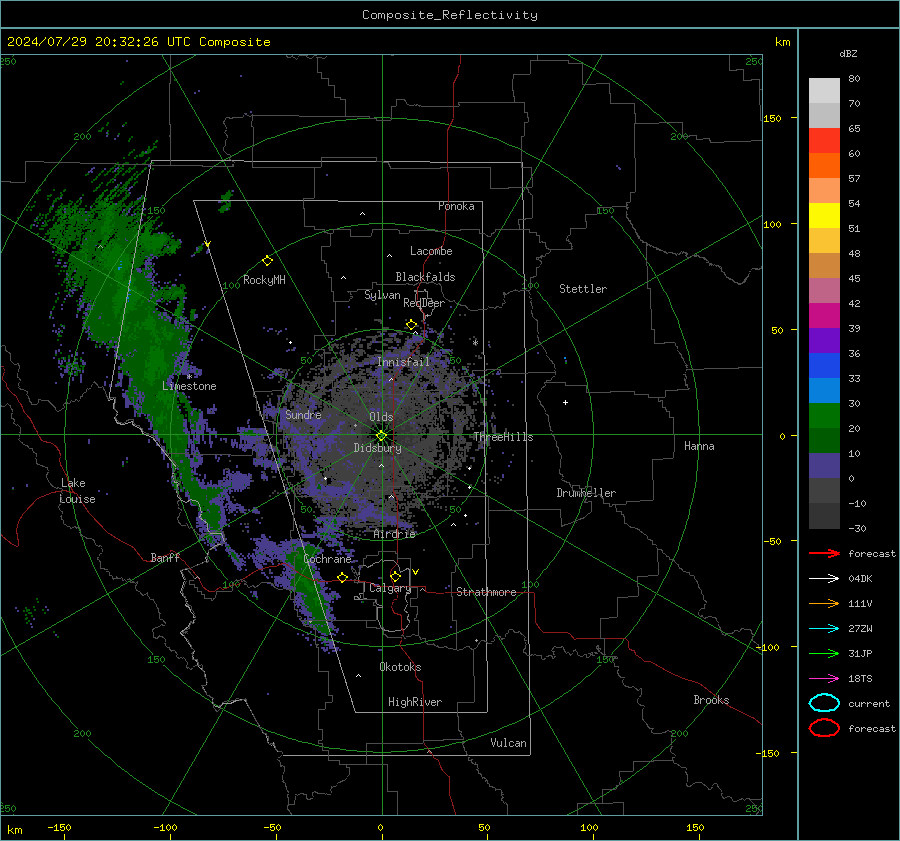The height and width of the screenshot is (841, 900).
Task: Click the red forecast arrow in legend
Action: [x=824, y=553]
